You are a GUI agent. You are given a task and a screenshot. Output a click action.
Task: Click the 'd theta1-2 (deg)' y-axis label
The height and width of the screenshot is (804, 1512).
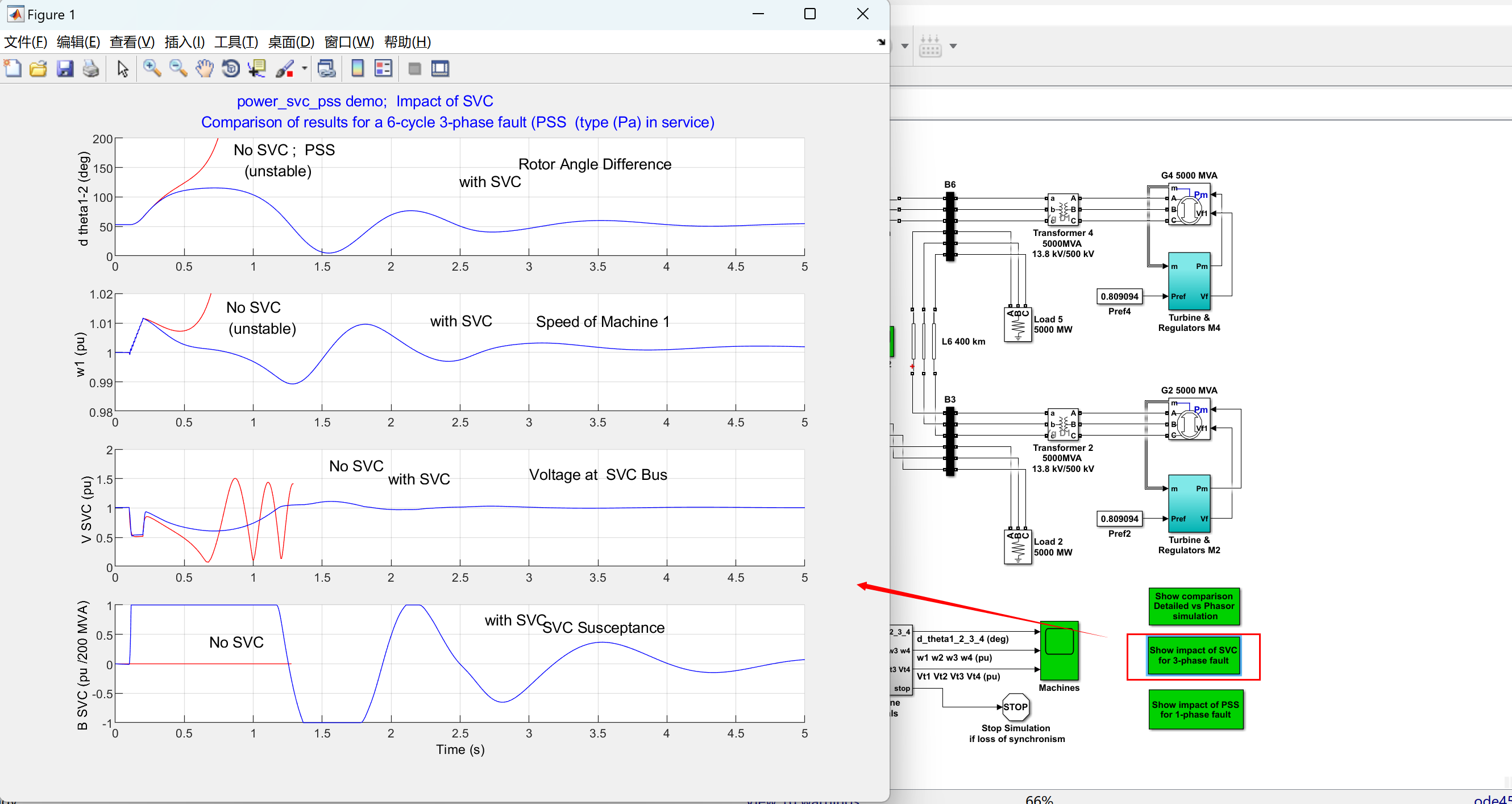coord(84,198)
